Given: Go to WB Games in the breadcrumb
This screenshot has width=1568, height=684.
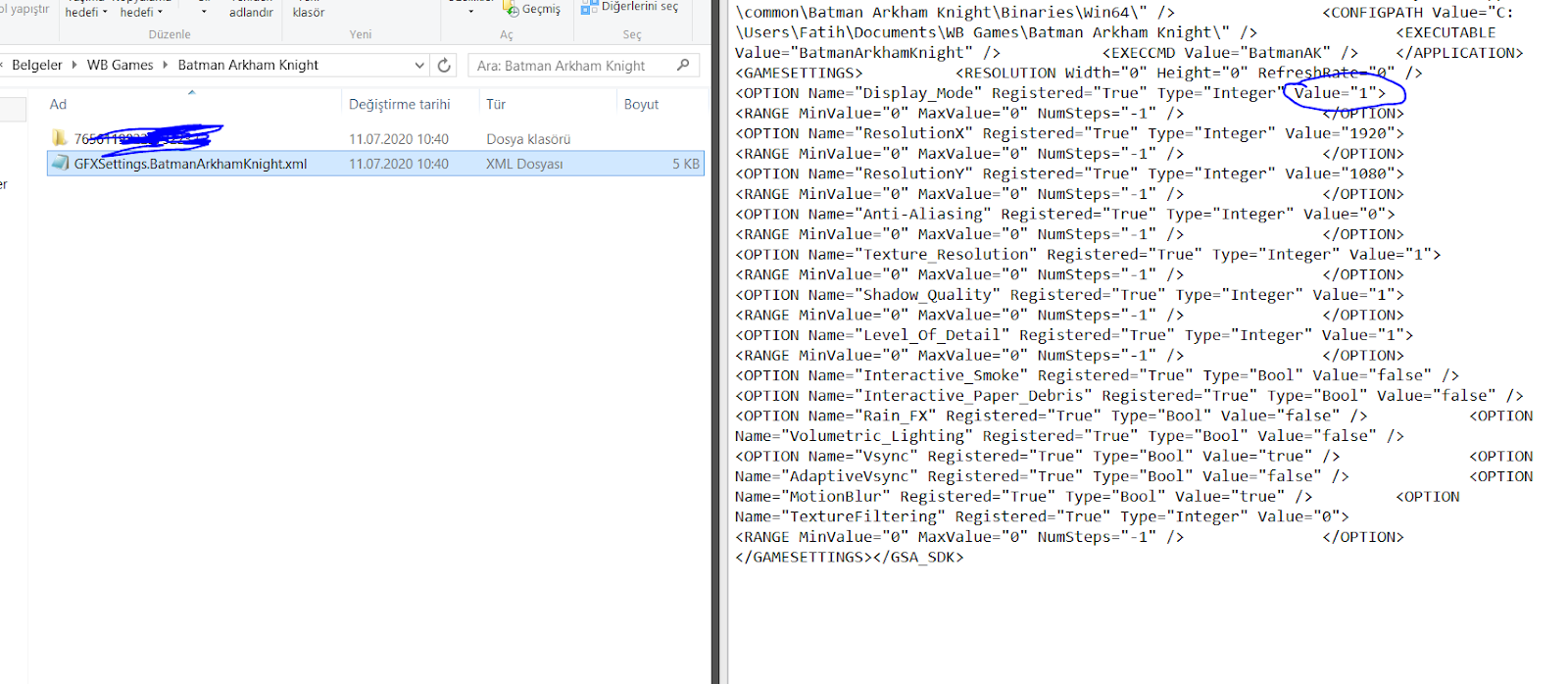Looking at the screenshot, I should pos(120,65).
